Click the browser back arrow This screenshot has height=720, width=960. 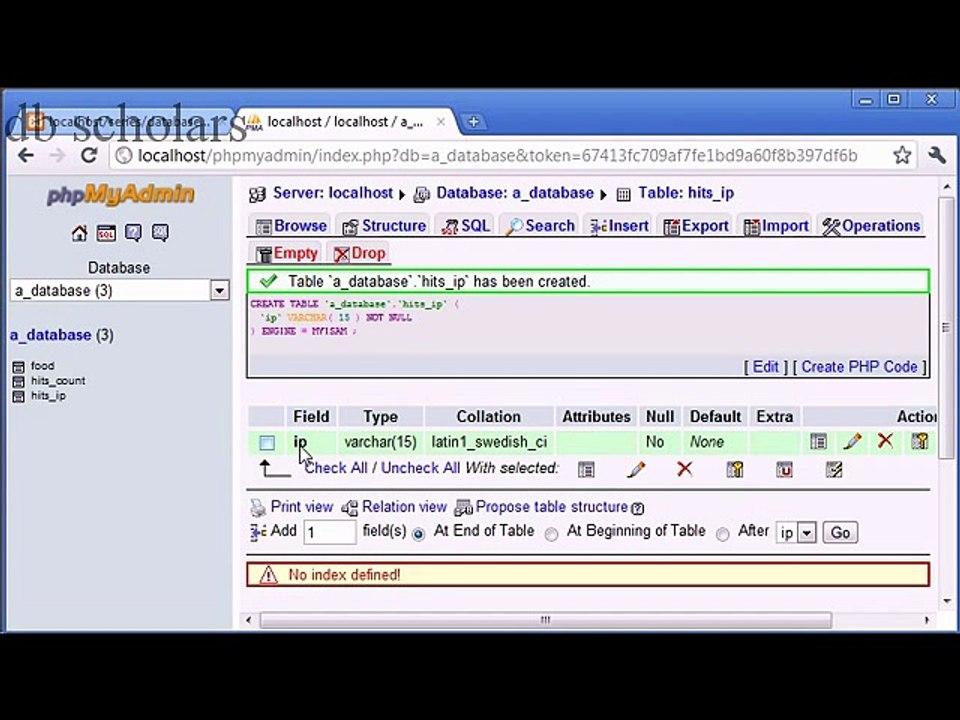coord(26,156)
